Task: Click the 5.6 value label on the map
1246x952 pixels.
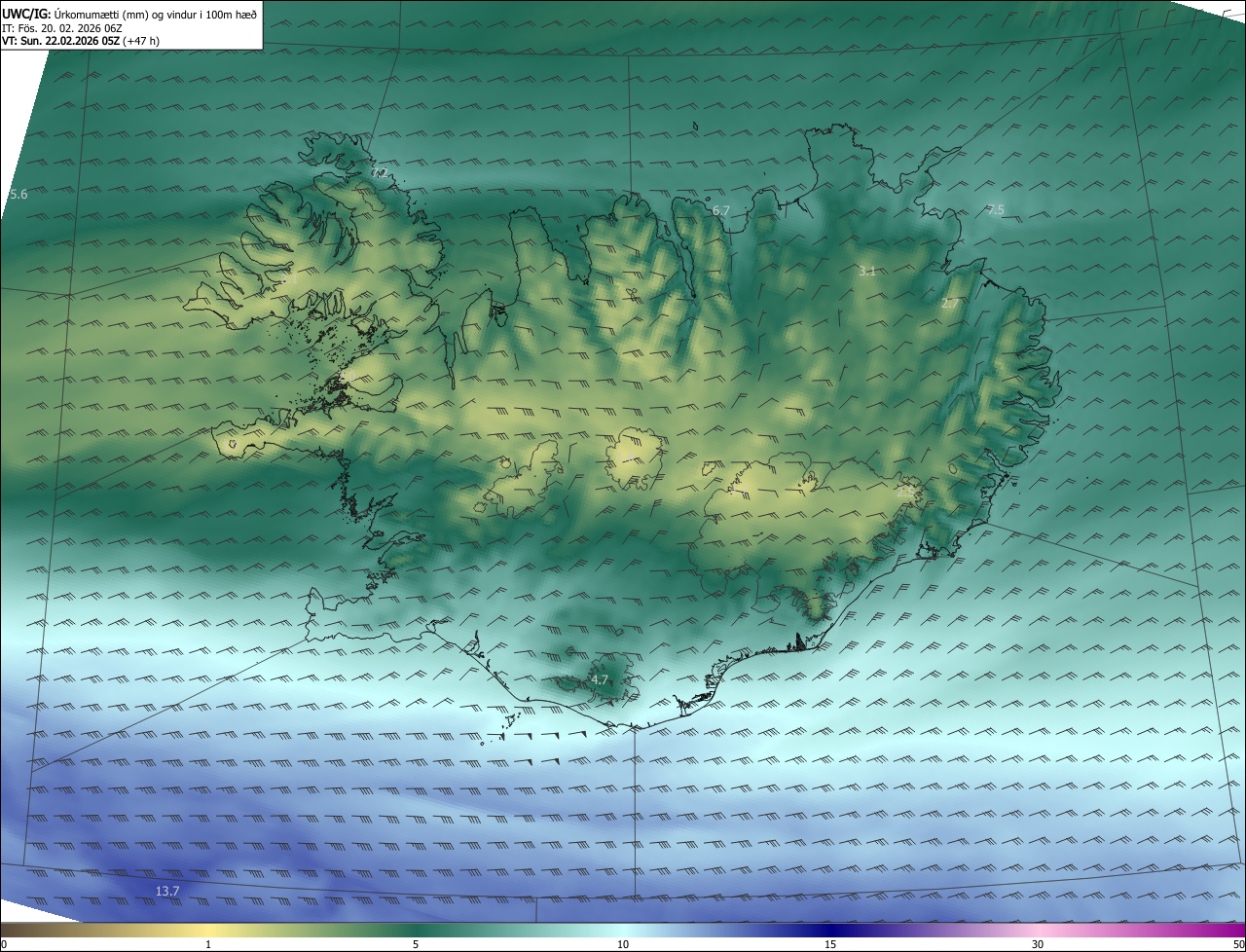Action: pyautogui.click(x=18, y=195)
